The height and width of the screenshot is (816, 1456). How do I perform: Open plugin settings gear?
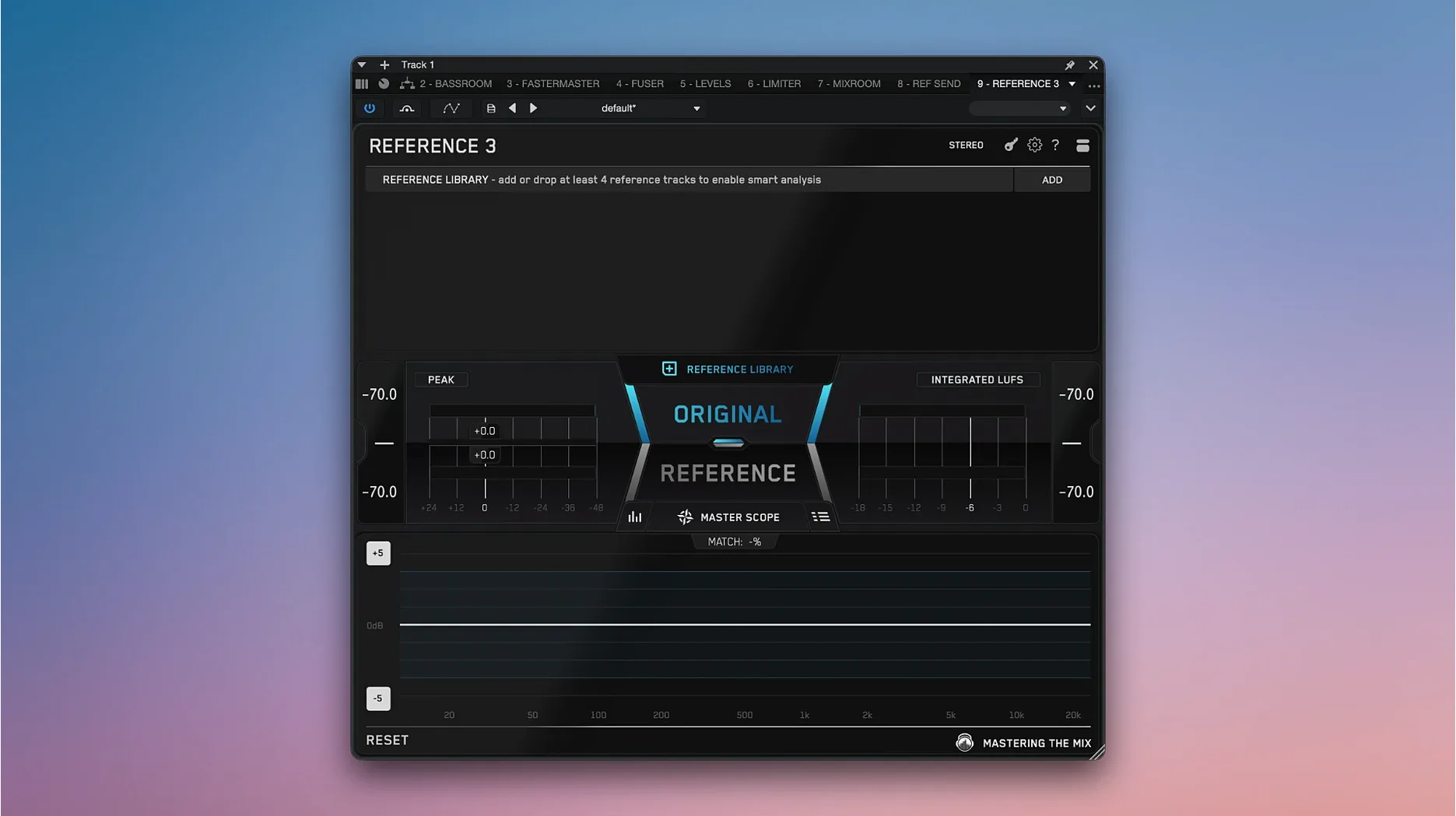click(x=1034, y=145)
